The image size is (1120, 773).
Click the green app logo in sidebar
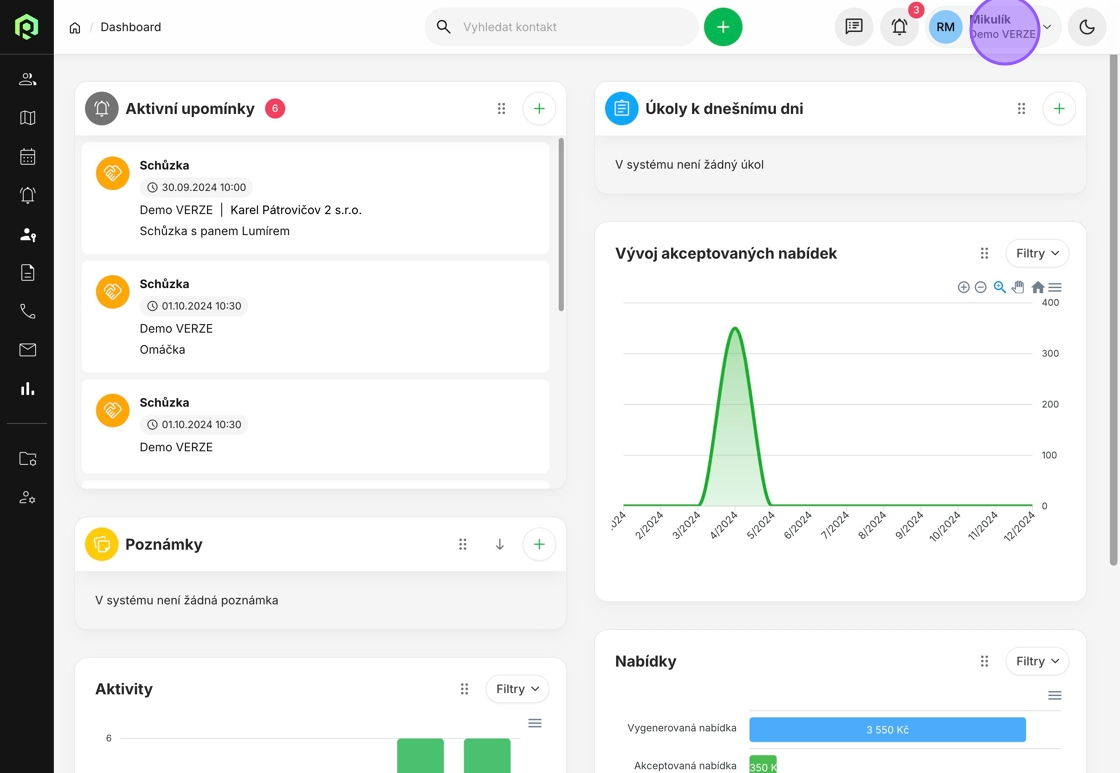pos(26,26)
